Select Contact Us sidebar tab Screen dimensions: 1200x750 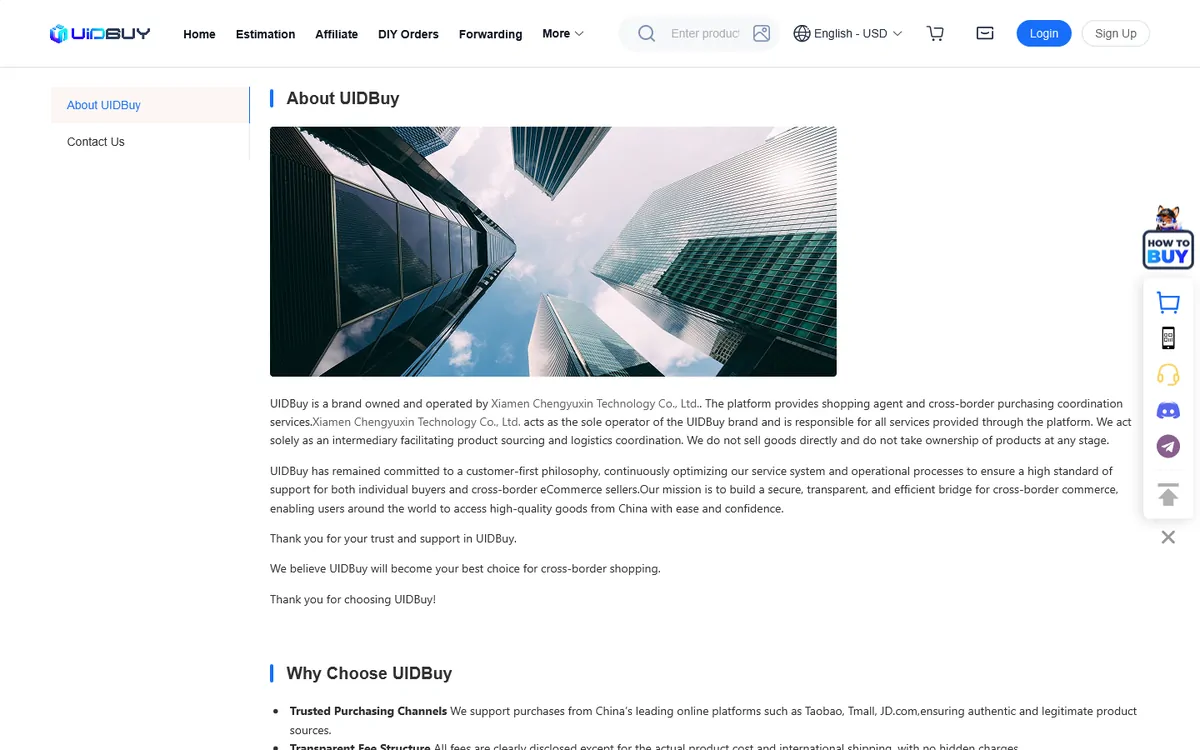tap(150, 142)
